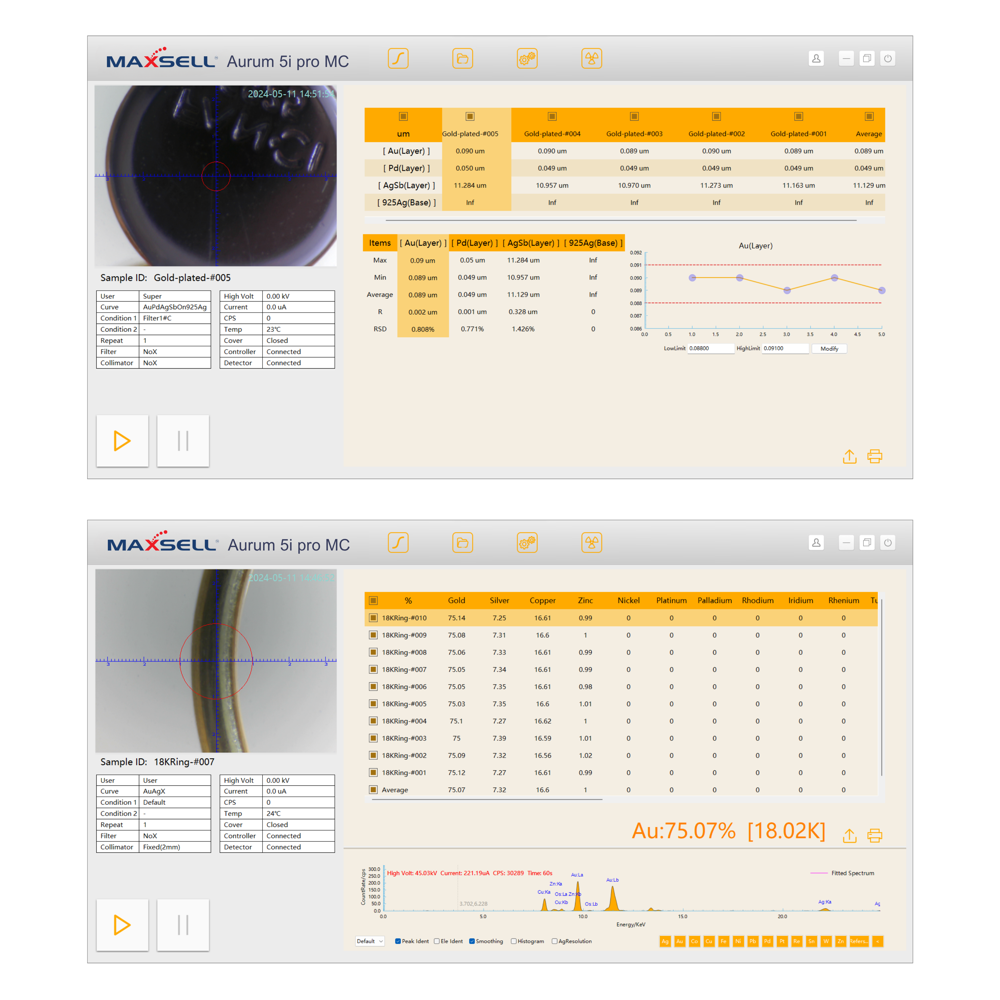Open the Default dropdown below the spectrum
Screen dimensions: 1000x1000
point(369,941)
